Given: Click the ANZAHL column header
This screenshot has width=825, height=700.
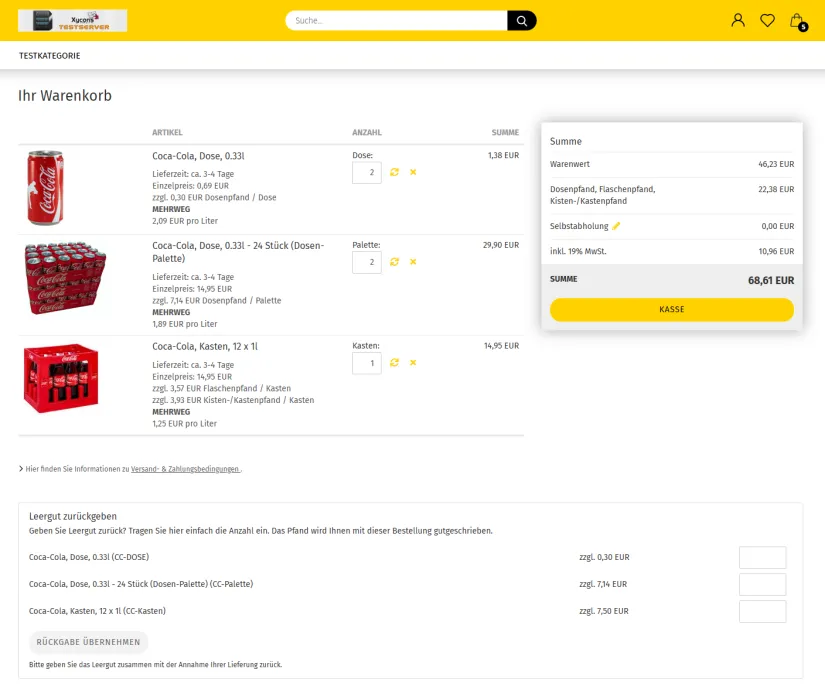Looking at the screenshot, I should (367, 133).
